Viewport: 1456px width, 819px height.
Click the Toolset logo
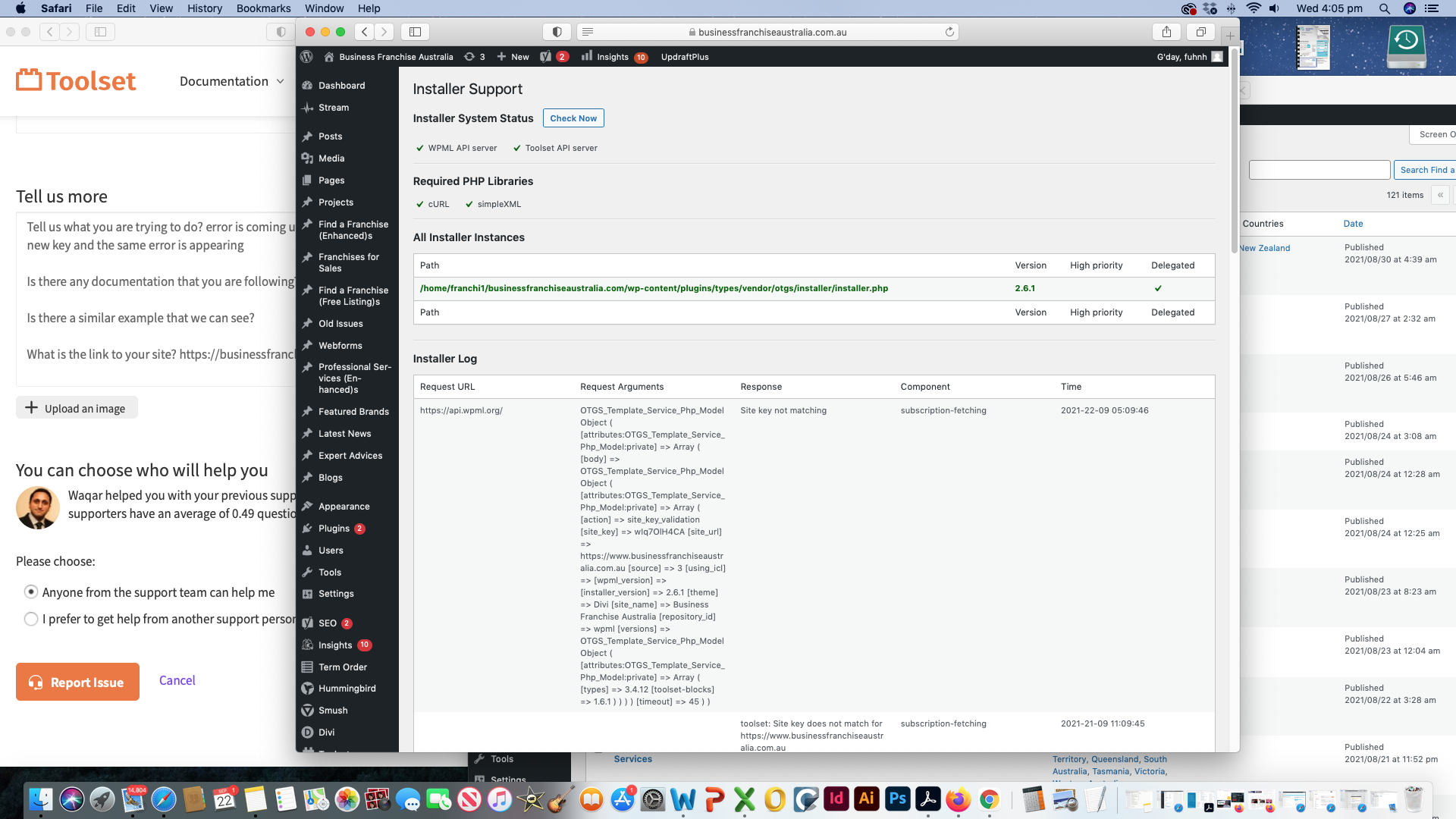tap(76, 80)
